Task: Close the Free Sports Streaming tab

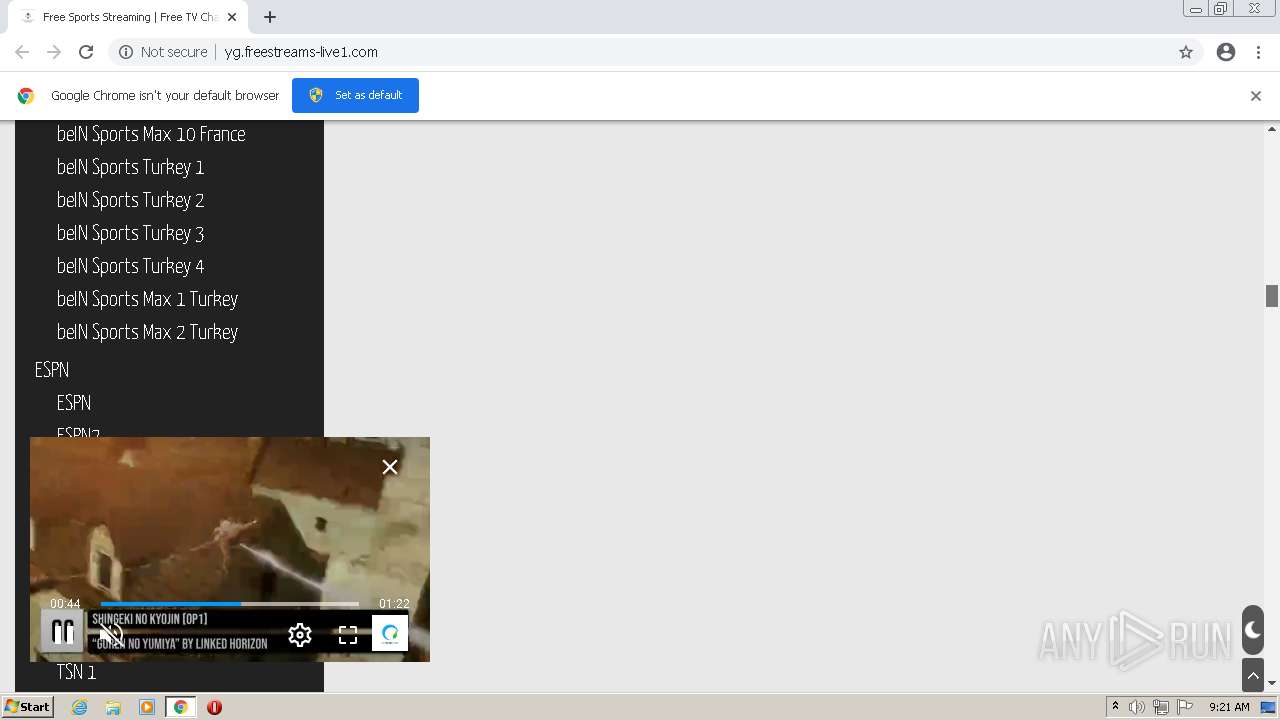Action: pos(232,17)
